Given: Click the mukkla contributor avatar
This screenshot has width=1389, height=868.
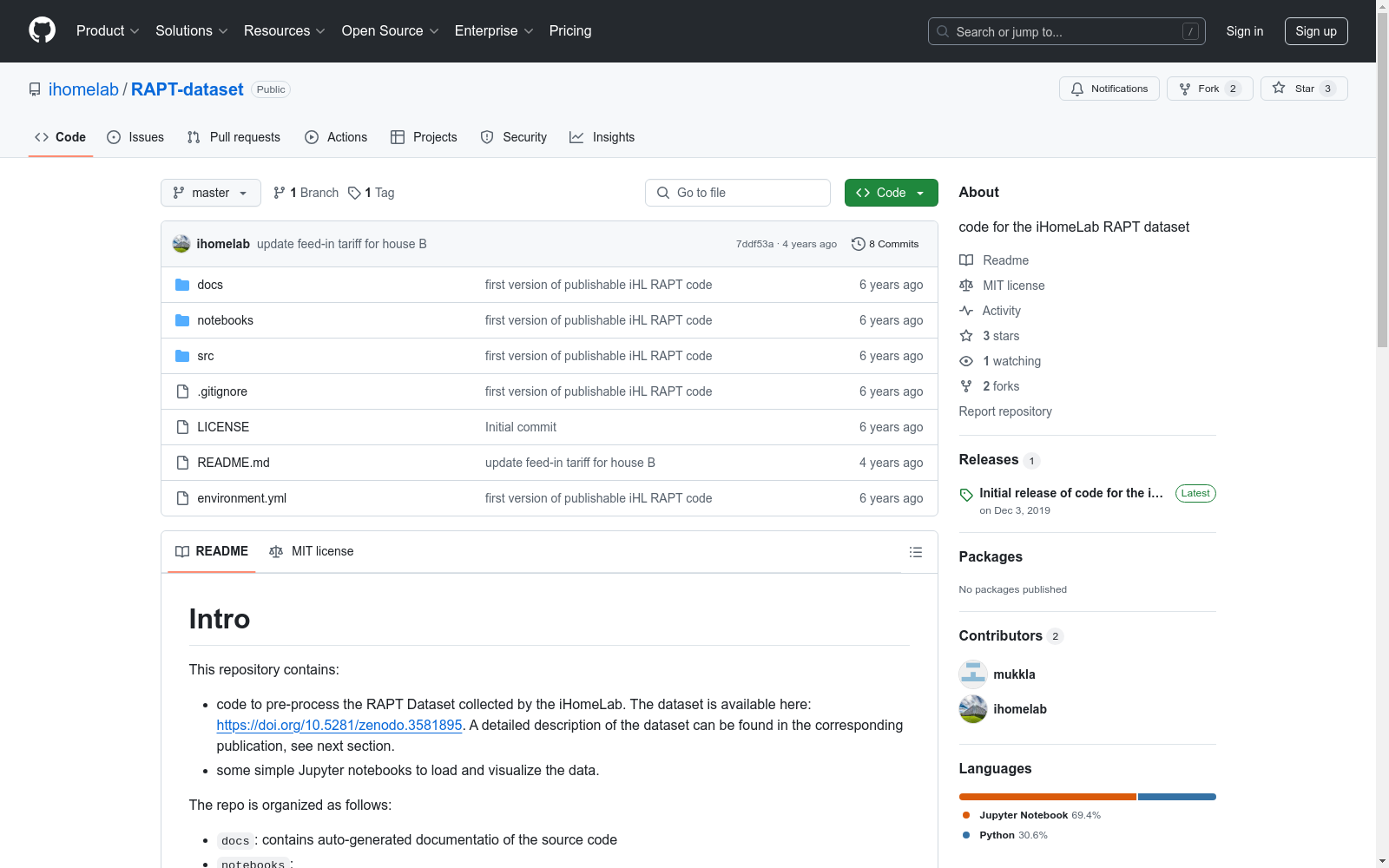Looking at the screenshot, I should [973, 674].
